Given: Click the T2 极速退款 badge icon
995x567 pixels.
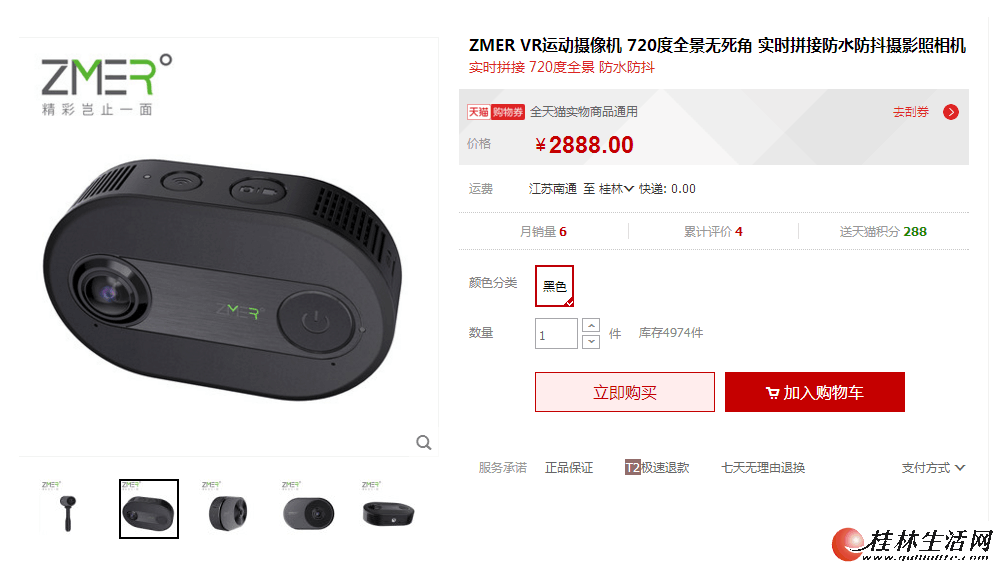Looking at the screenshot, I should tap(632, 467).
